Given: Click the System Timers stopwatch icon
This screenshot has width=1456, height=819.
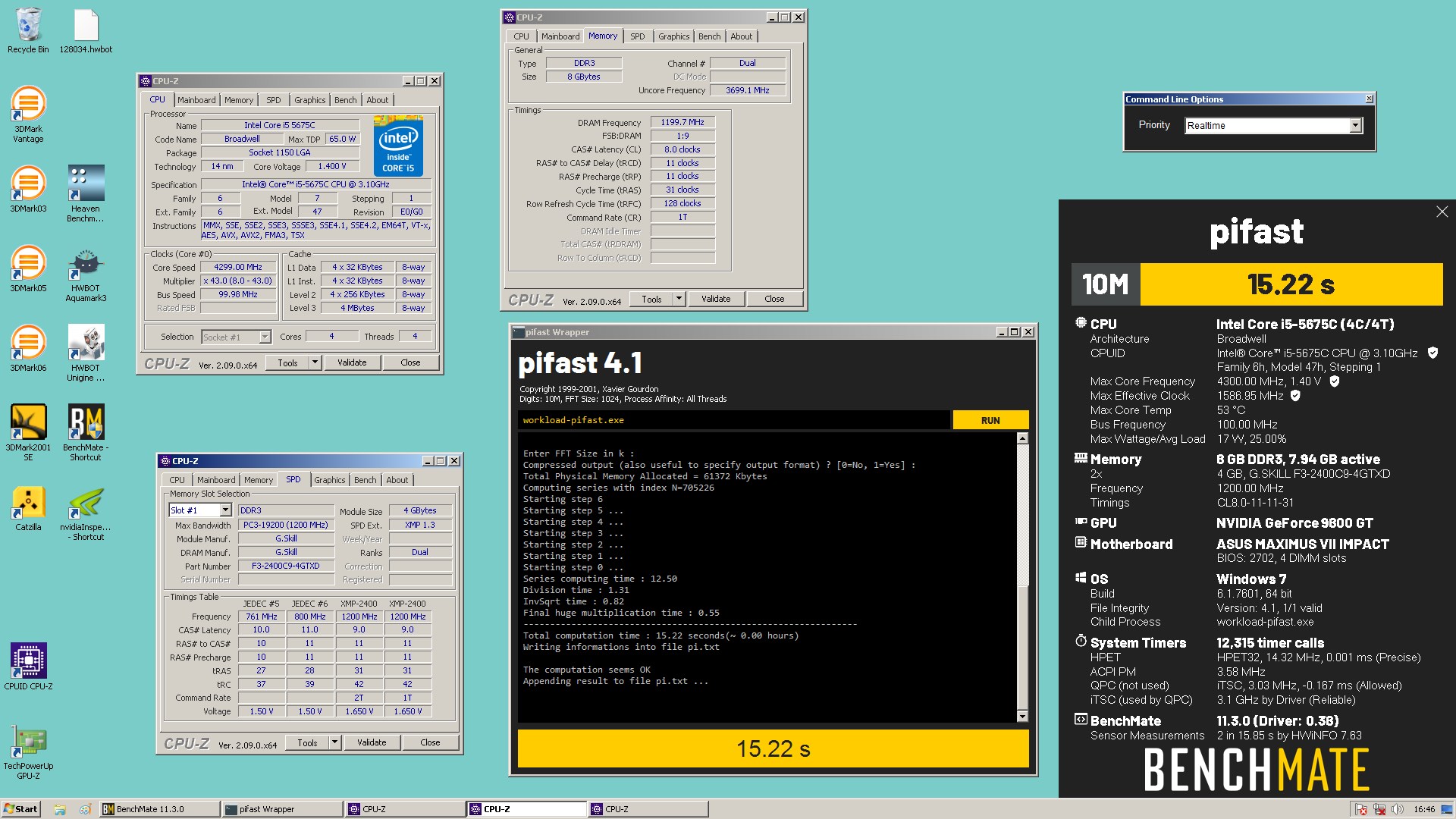Looking at the screenshot, I should pos(1081,642).
